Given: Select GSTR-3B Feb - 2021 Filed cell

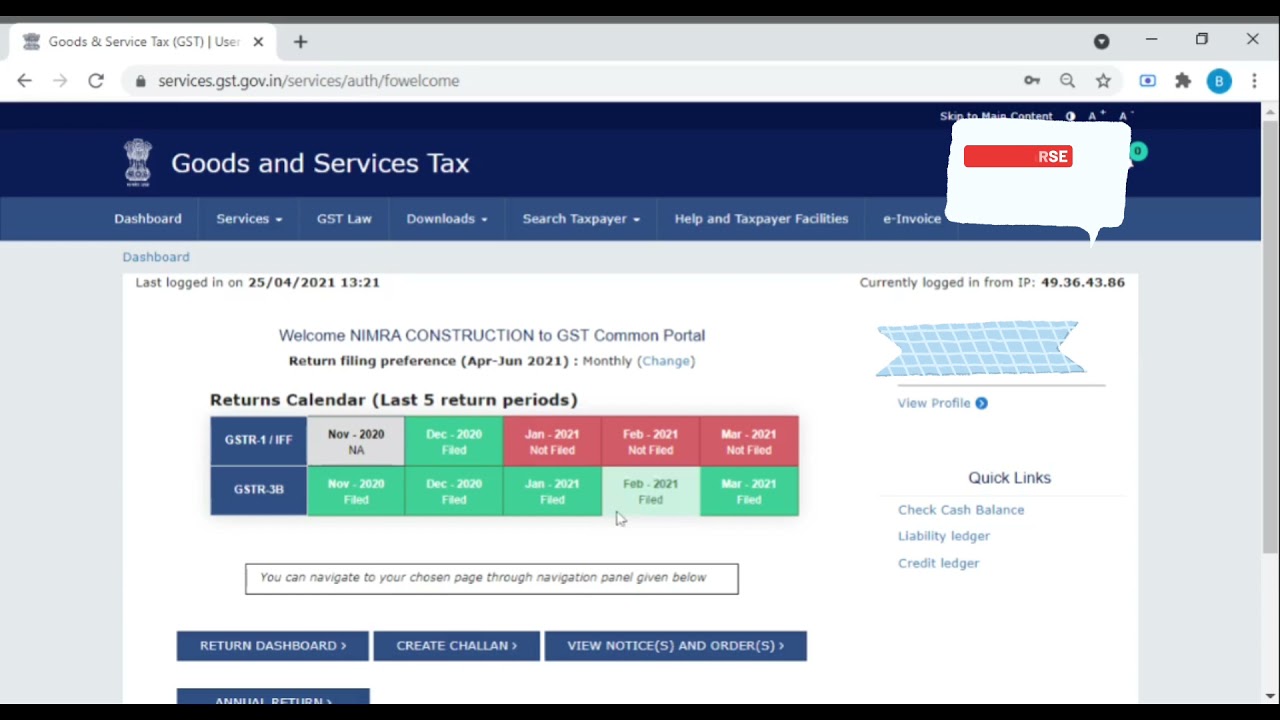Looking at the screenshot, I should point(650,491).
